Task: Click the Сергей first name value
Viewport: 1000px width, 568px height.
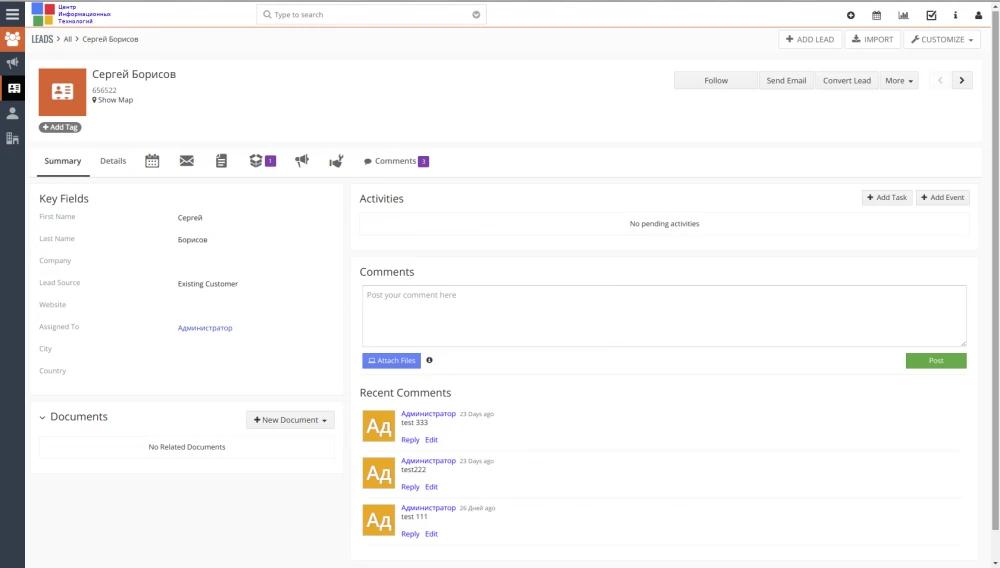Action: [x=189, y=217]
